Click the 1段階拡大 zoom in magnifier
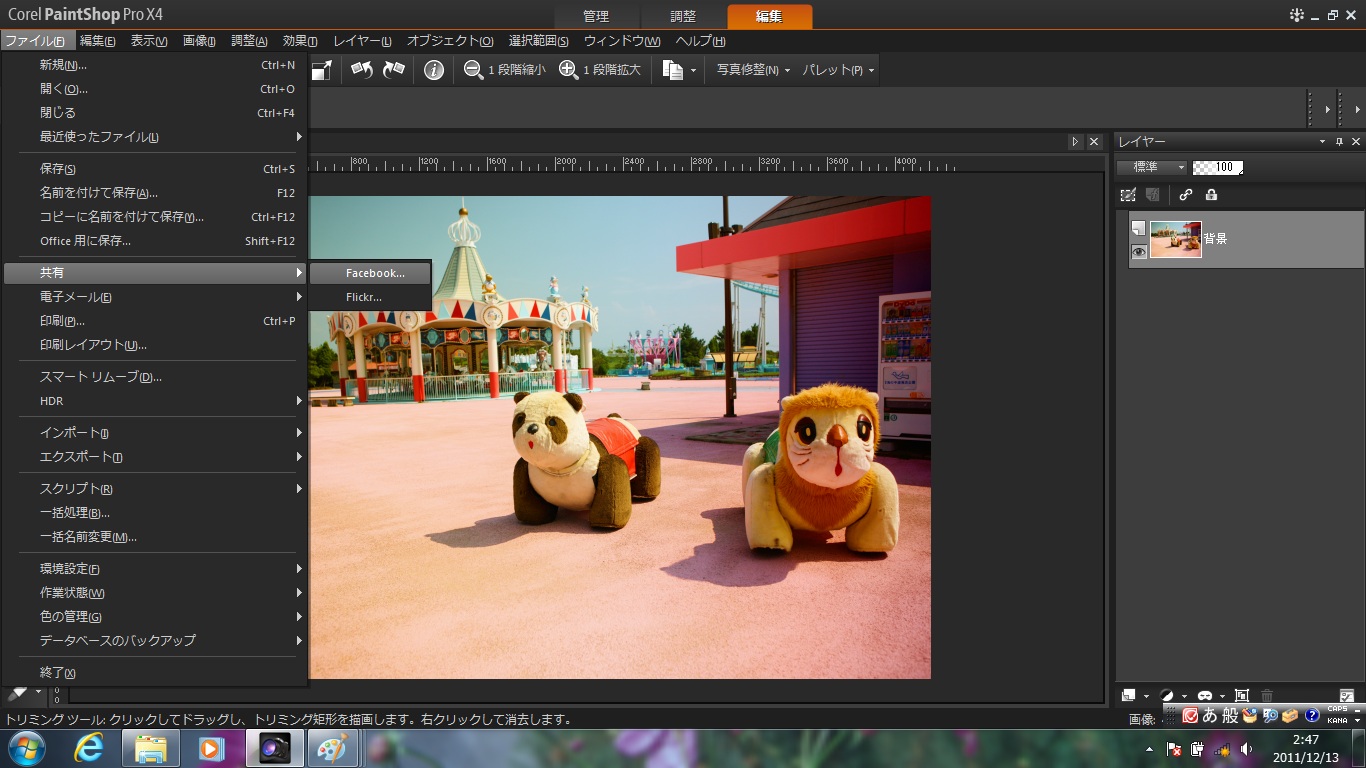This screenshot has height=768, width=1366. click(568, 70)
